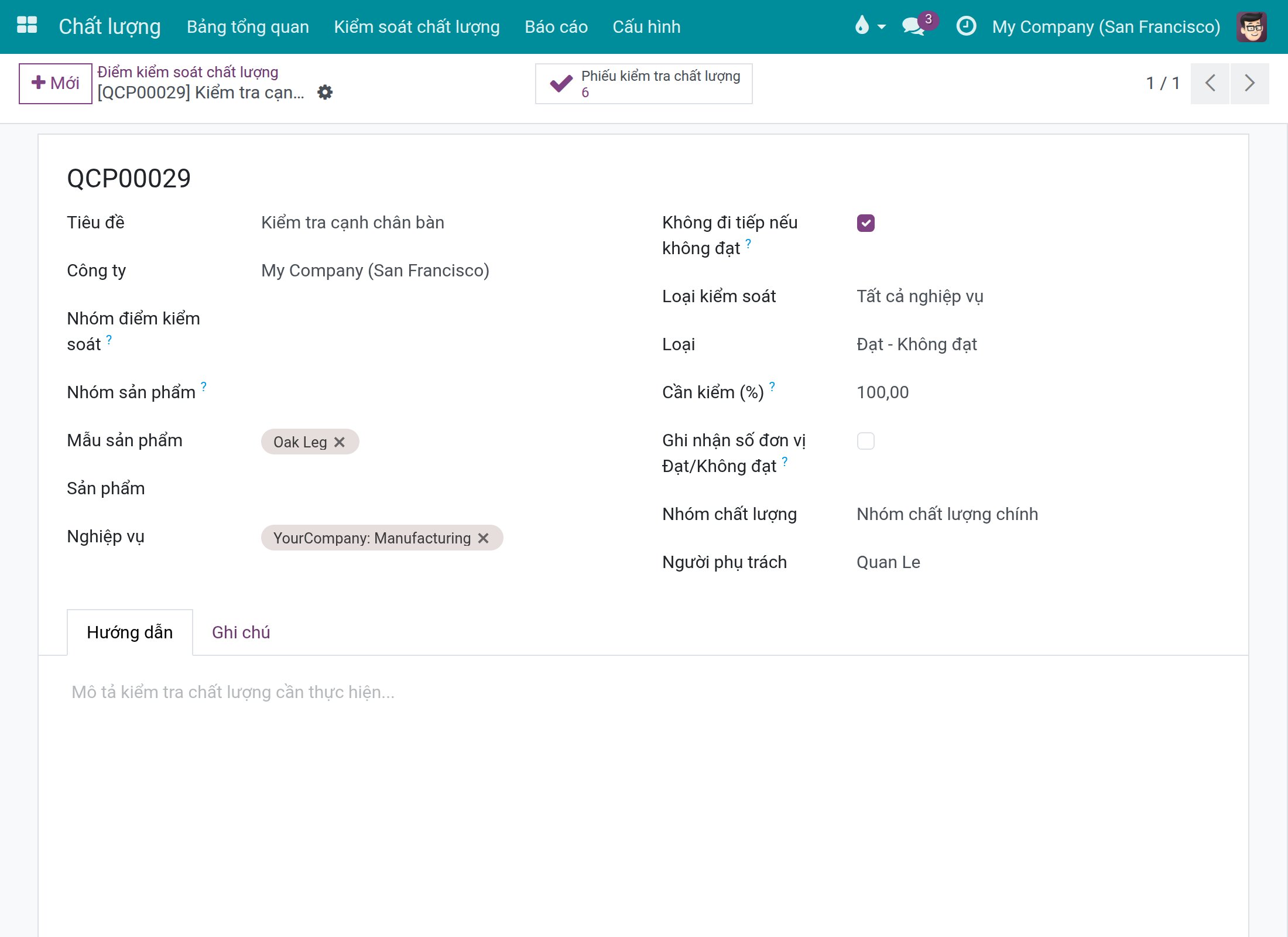Click the user avatar in top bar
This screenshot has height=937, width=1288.
pyautogui.click(x=1252, y=26)
